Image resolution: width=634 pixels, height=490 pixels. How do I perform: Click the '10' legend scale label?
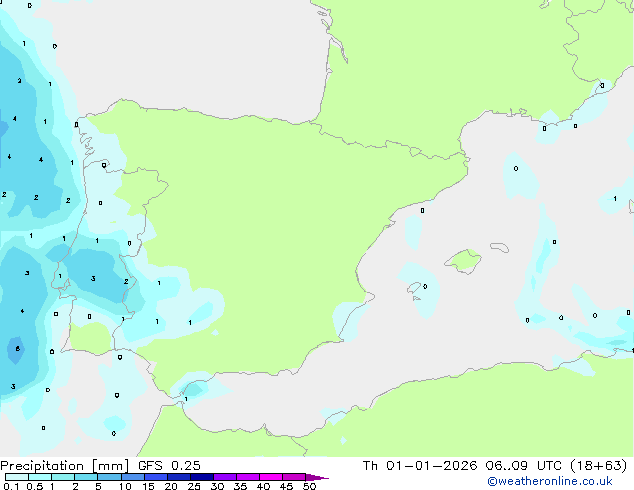tap(125, 486)
